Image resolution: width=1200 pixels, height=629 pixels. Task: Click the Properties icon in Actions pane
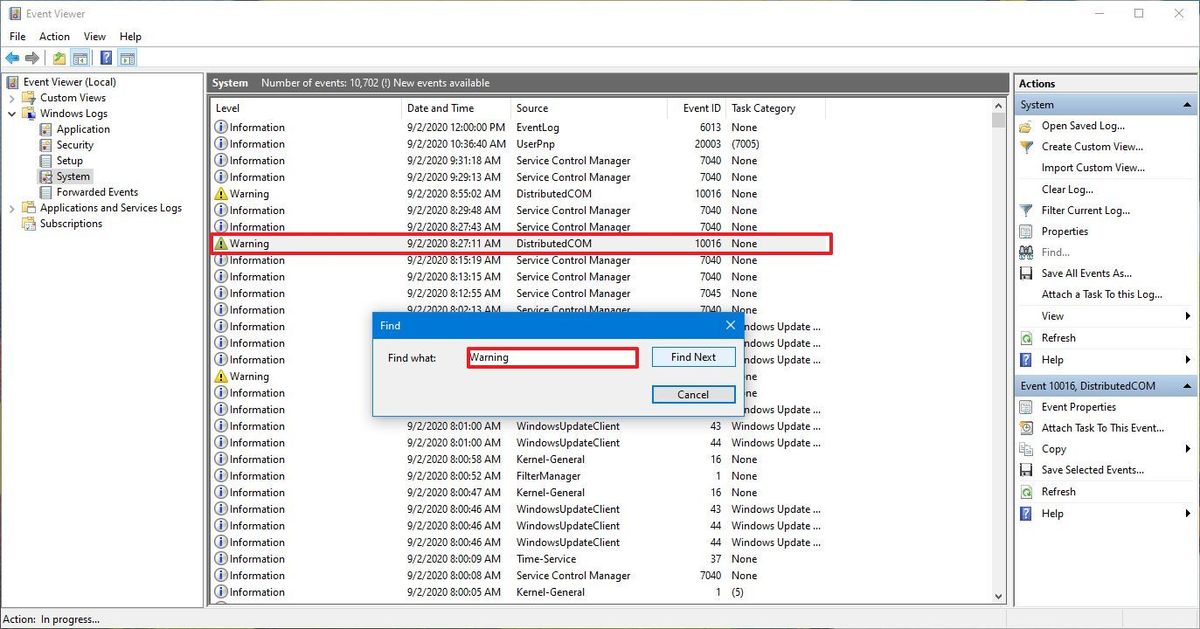(x=1024, y=231)
